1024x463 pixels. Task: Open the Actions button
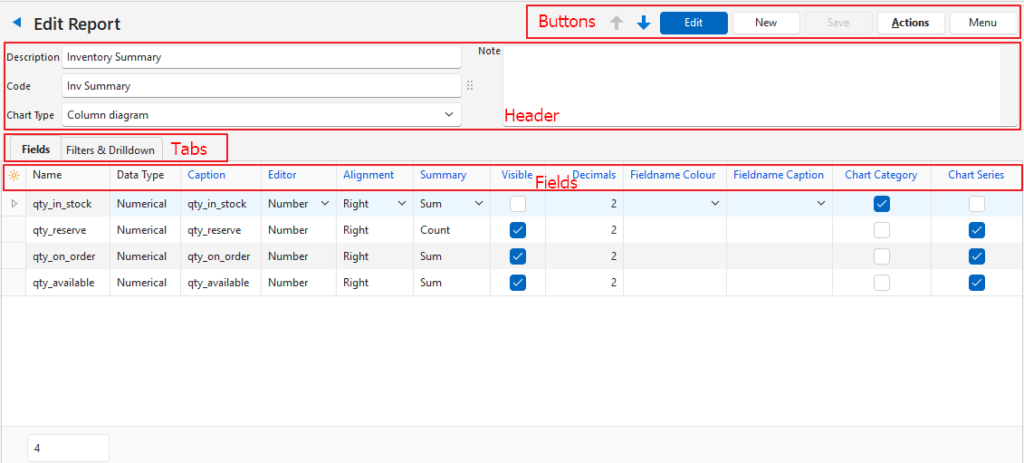tap(911, 23)
